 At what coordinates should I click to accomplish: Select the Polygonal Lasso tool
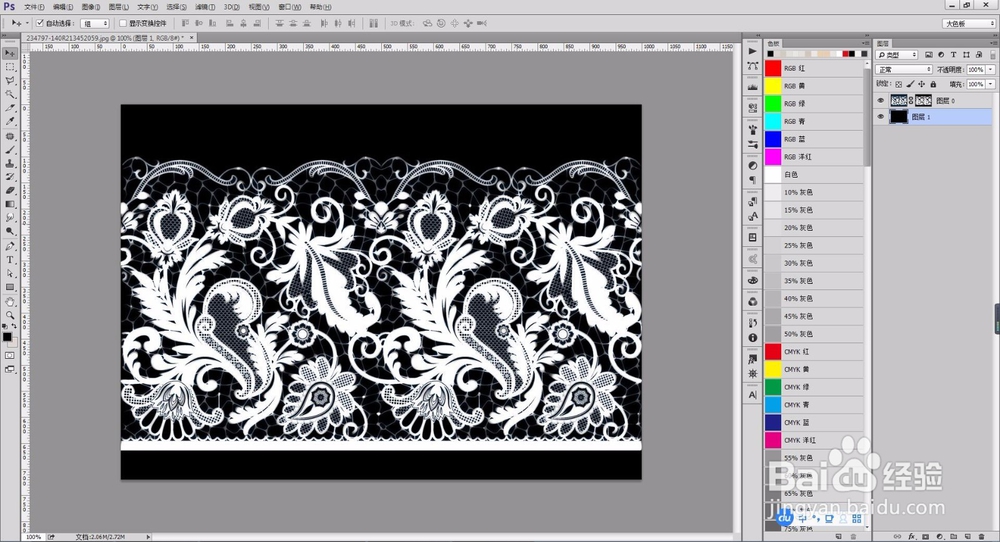tap(10, 80)
